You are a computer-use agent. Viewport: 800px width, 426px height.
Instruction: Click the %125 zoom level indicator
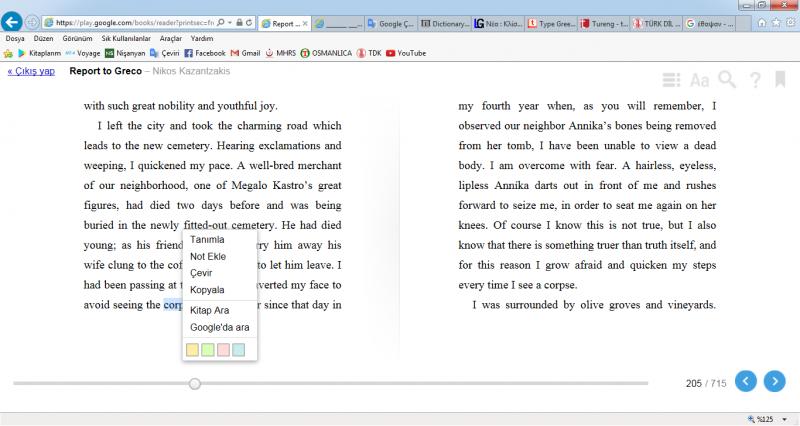click(761, 419)
